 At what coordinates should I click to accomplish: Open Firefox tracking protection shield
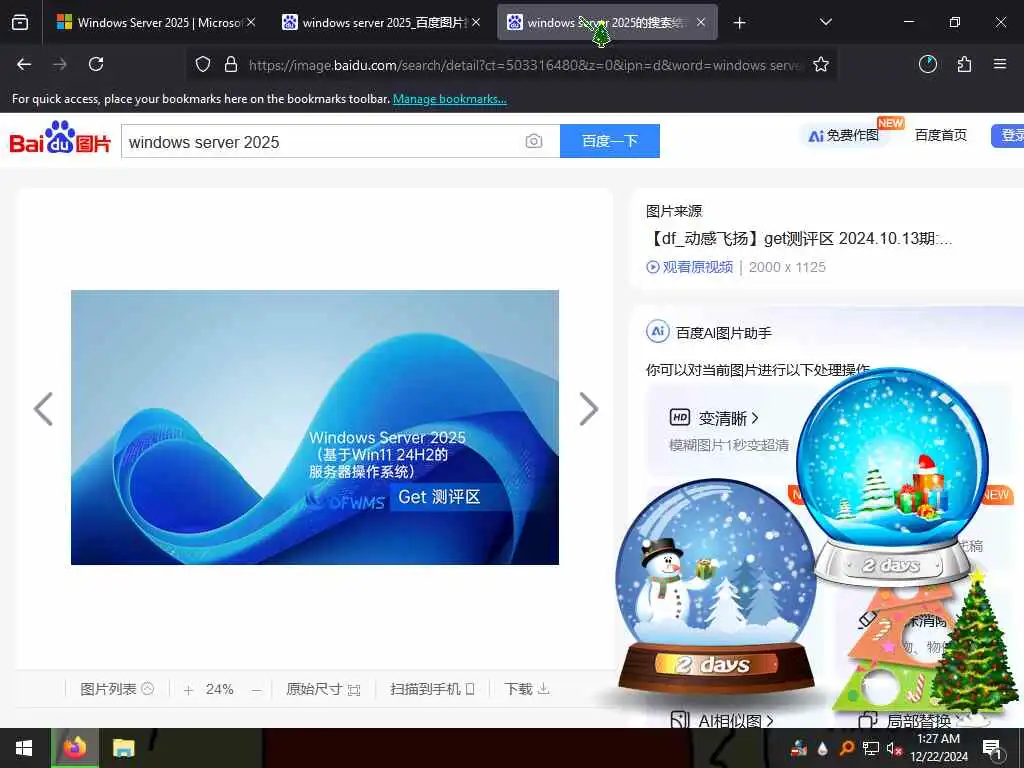203,65
